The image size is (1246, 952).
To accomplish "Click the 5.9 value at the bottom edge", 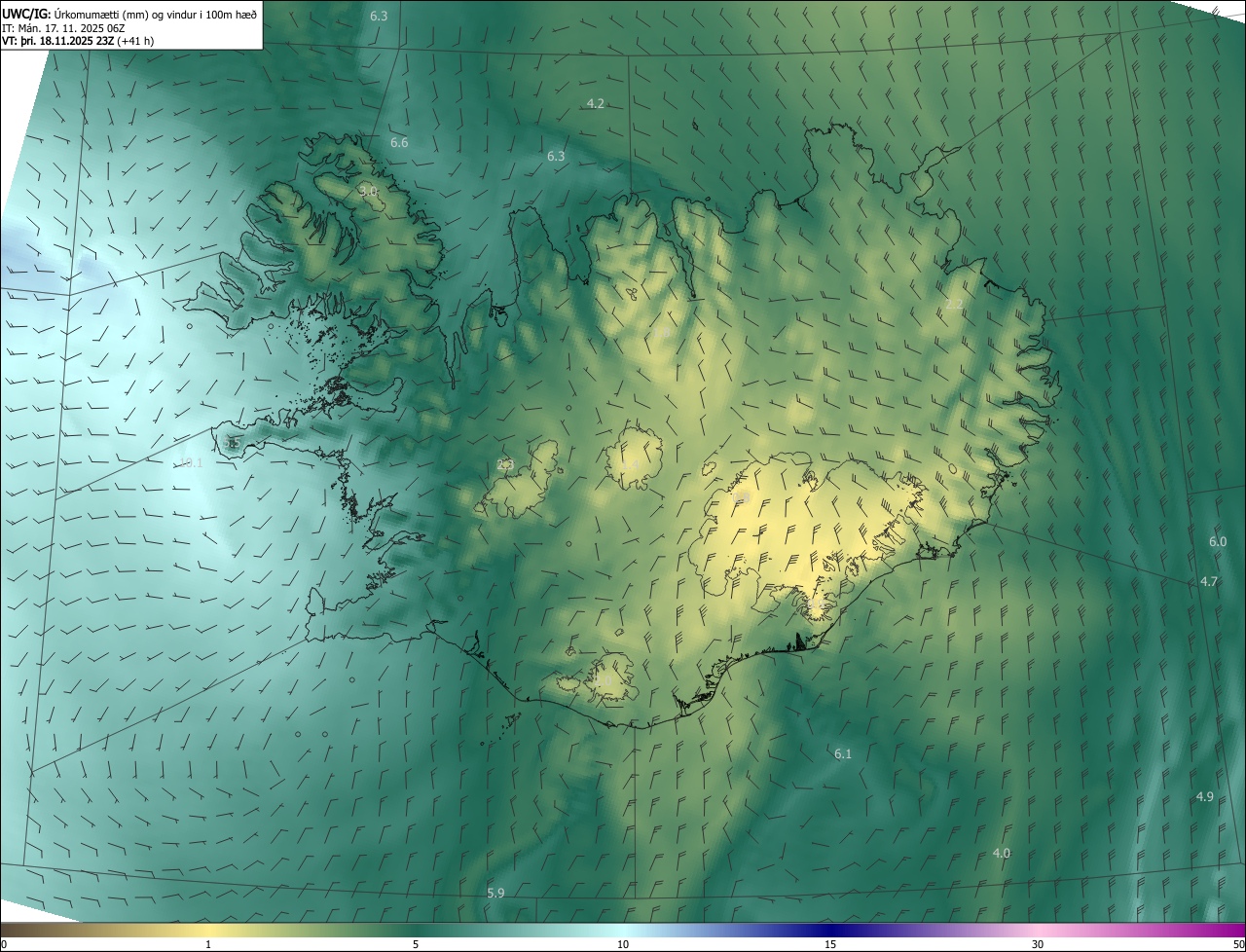I will [495, 894].
